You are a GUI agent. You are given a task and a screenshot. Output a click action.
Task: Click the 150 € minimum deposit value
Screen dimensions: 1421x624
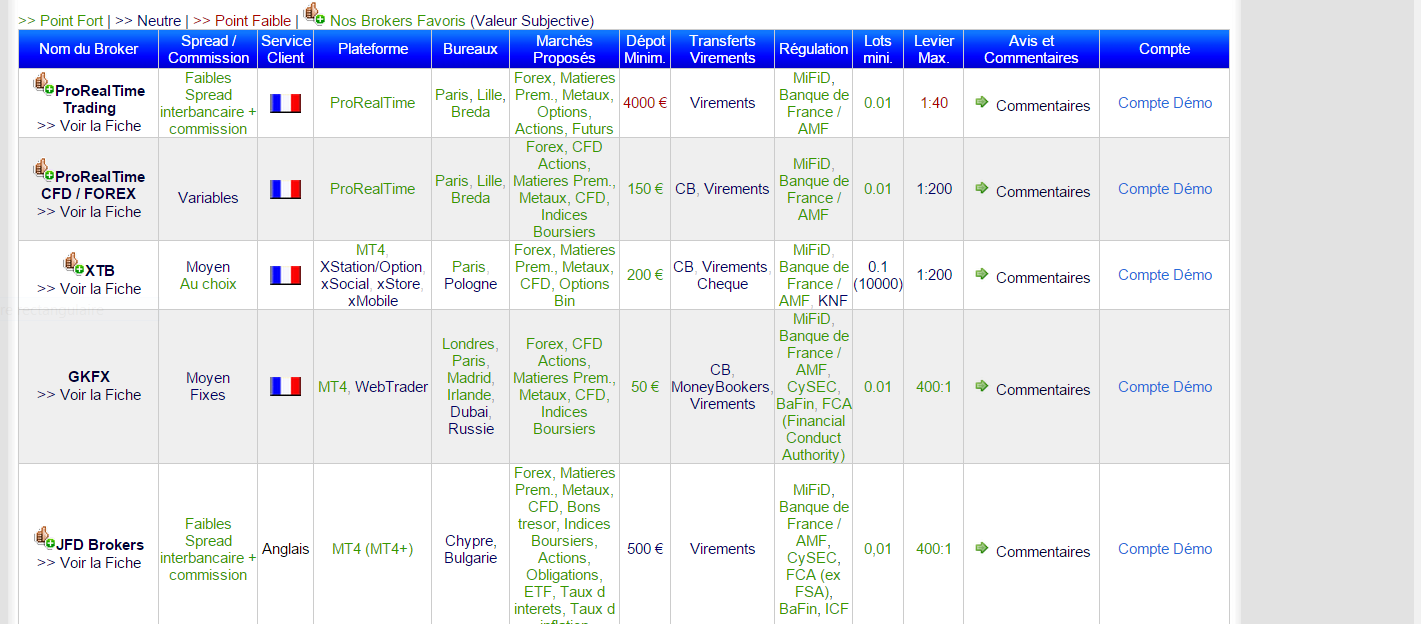645,189
